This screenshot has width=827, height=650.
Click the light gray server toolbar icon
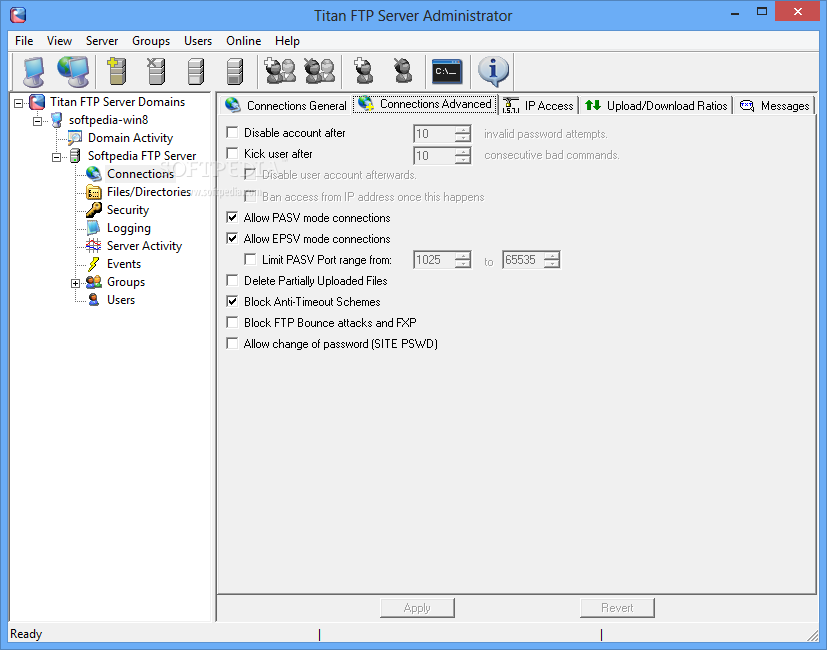[x=195, y=71]
